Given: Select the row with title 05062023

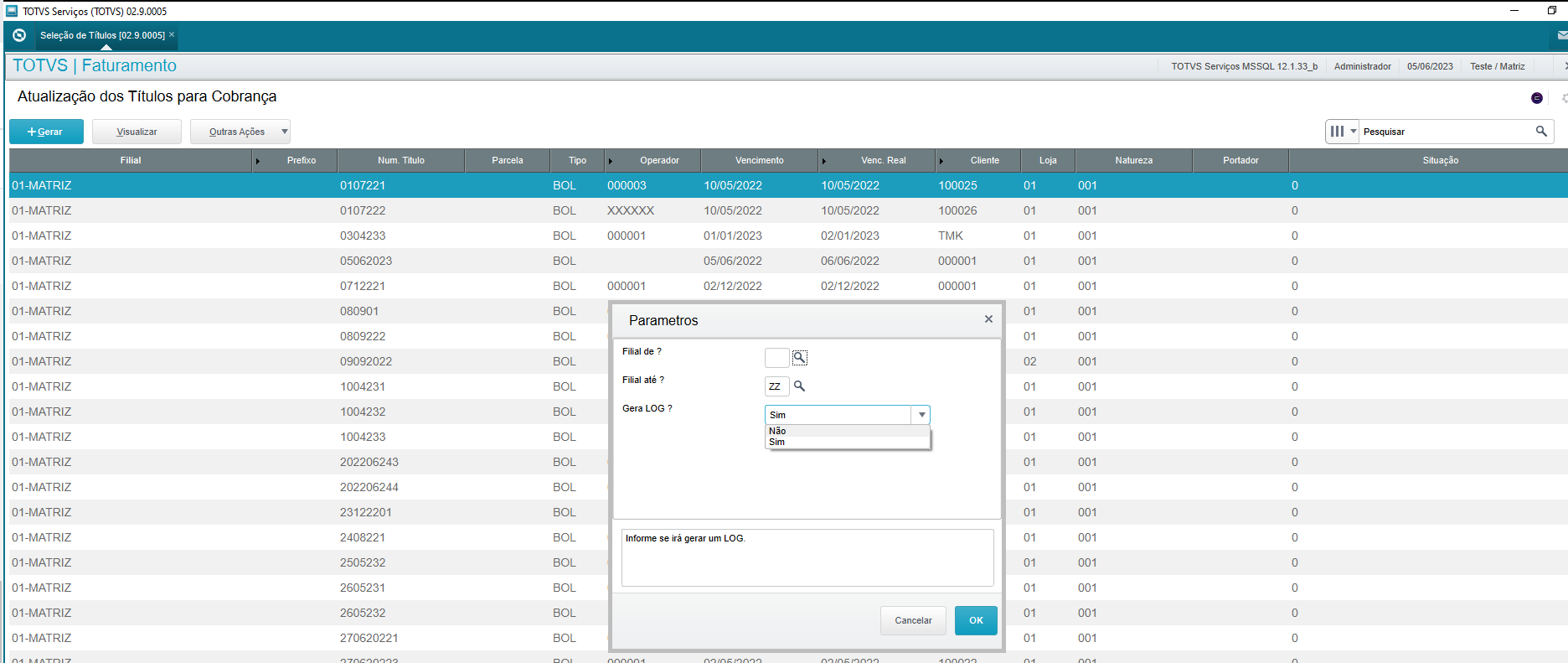Looking at the screenshot, I should pyautogui.click(x=787, y=261).
